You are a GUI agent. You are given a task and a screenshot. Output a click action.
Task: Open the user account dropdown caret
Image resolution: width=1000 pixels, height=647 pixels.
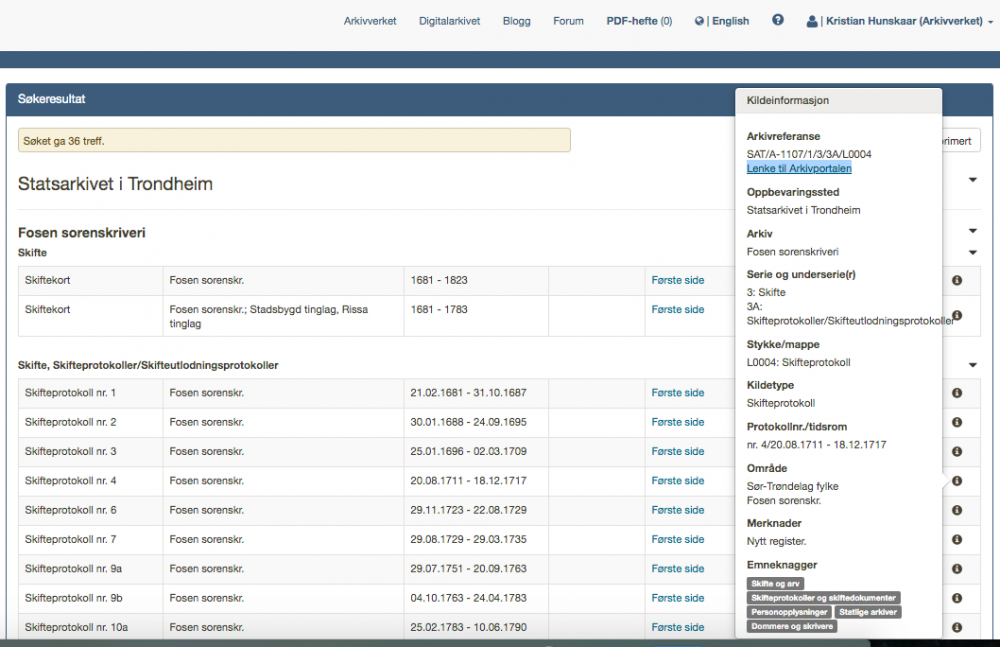pos(990,22)
